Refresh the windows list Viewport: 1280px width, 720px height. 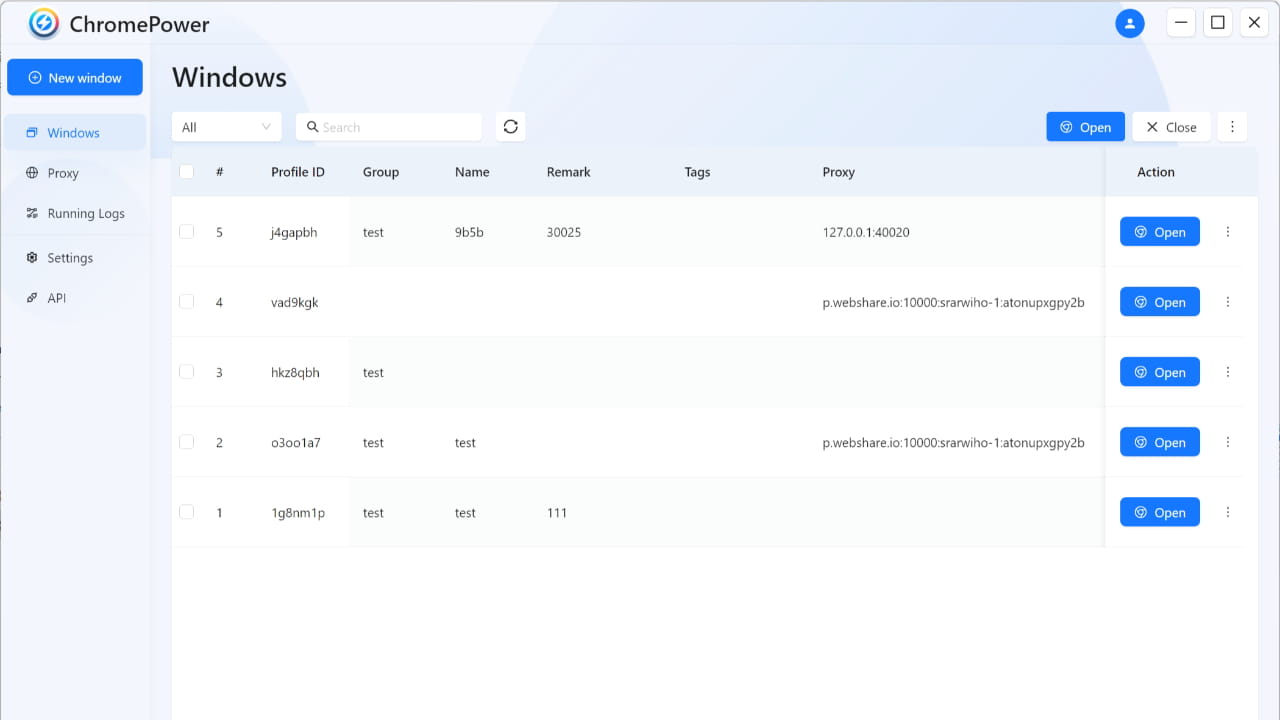click(x=510, y=126)
